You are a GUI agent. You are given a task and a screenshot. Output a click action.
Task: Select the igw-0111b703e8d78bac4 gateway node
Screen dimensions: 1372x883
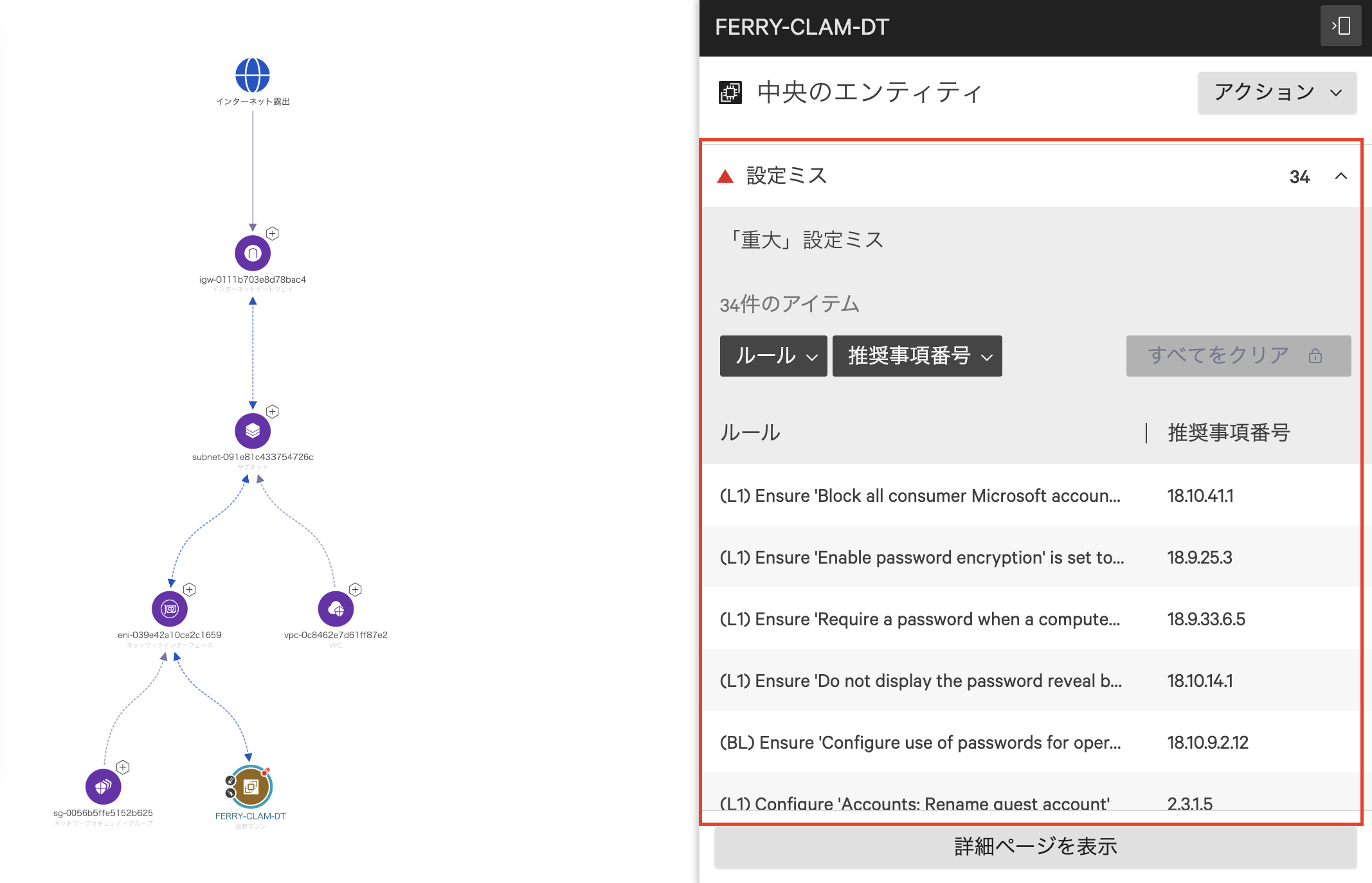click(253, 253)
